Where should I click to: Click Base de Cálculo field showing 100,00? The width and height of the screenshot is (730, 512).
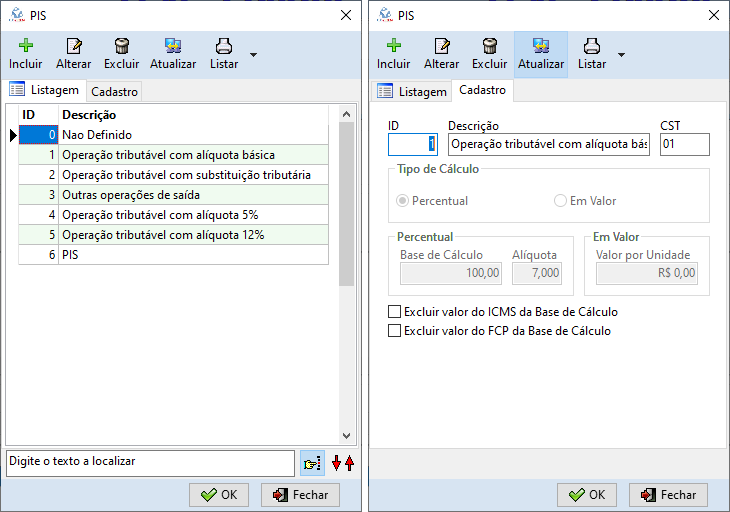pyautogui.click(x=451, y=273)
